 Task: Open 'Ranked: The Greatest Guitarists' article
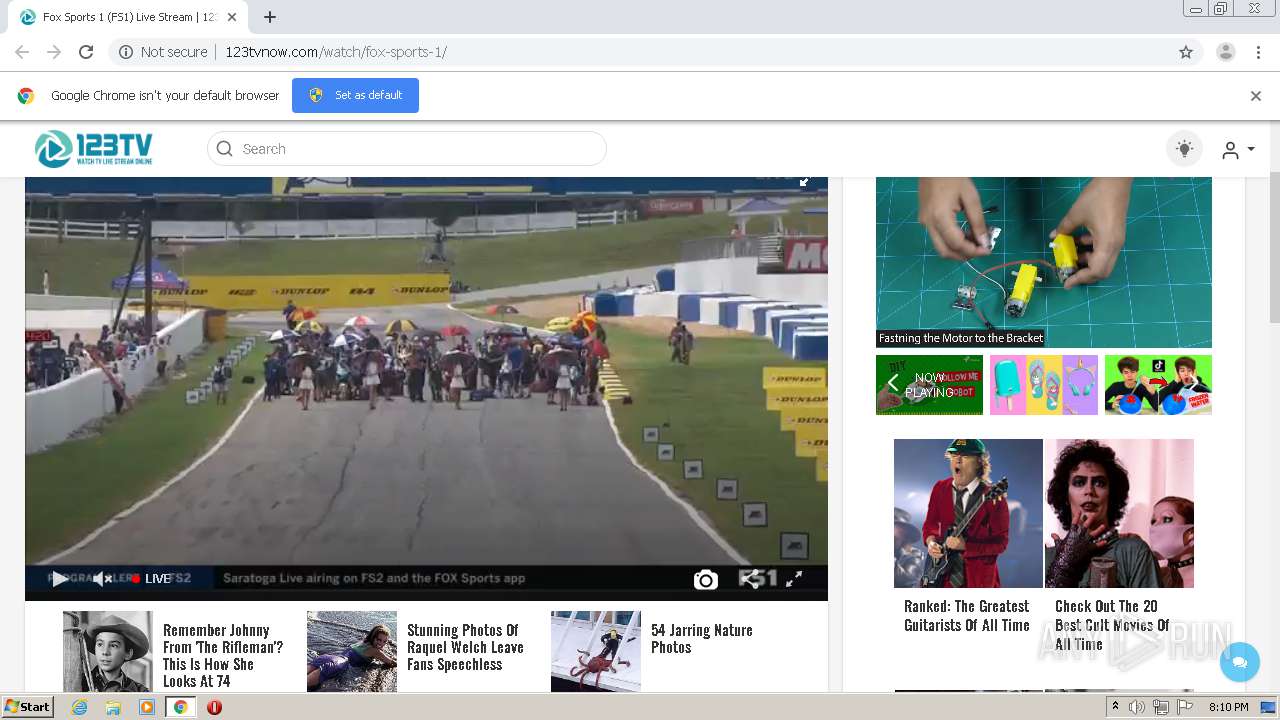pos(967,616)
